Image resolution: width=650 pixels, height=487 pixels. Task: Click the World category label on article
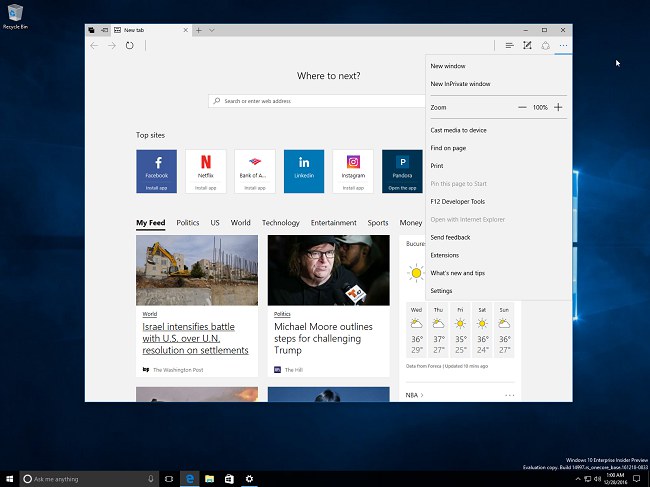tap(150, 314)
